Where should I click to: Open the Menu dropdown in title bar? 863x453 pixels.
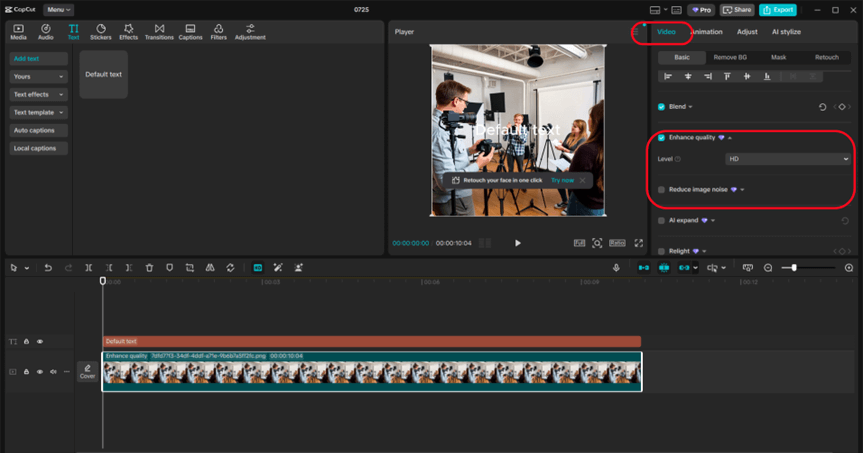58,9
